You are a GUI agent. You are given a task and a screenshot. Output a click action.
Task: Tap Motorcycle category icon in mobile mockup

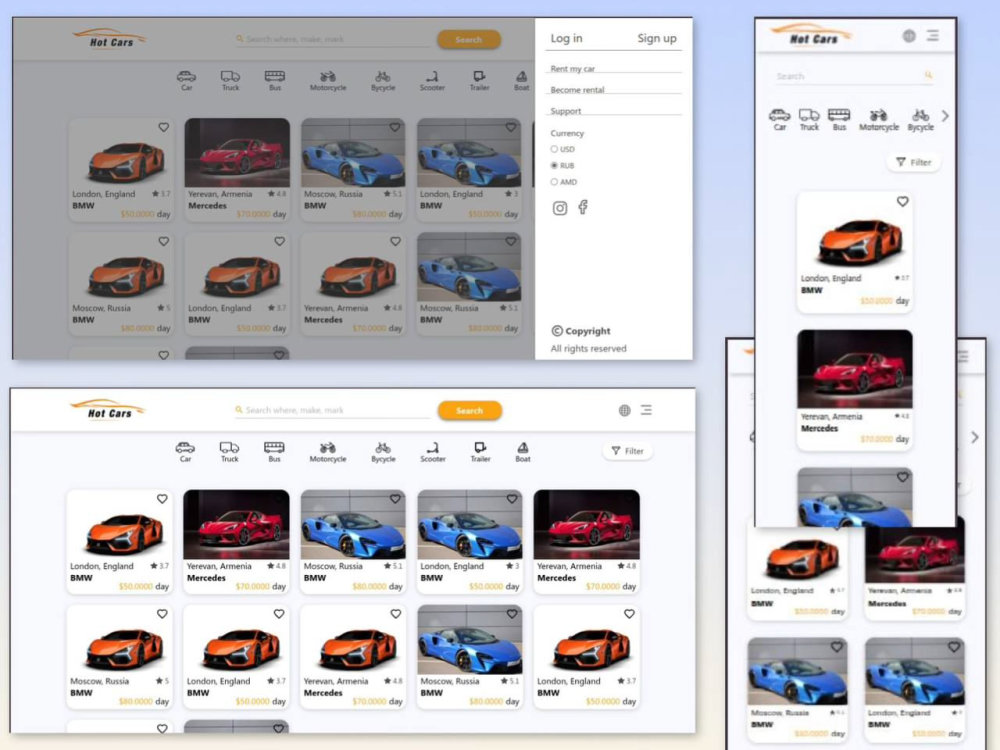879,119
